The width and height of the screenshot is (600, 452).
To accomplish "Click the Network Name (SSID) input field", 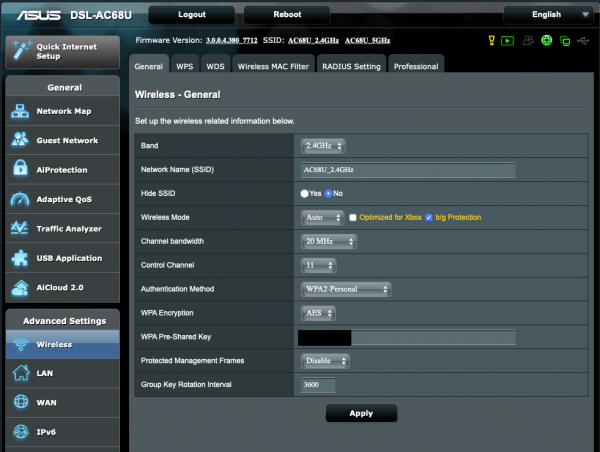I will 408,170.
